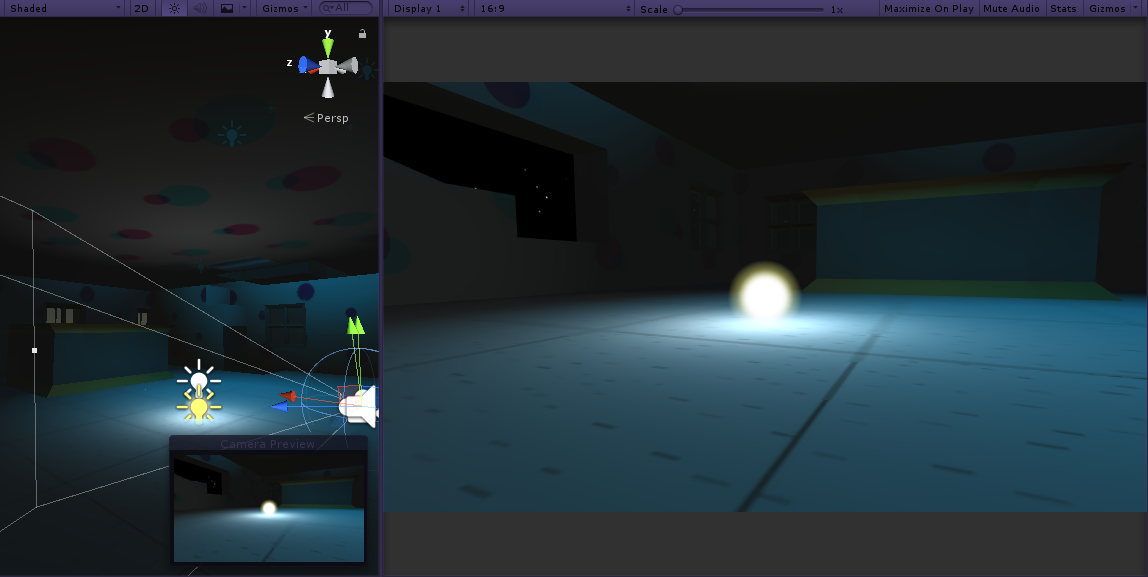
Task: Toggle 2D mode in the Scene view
Action: 140,8
